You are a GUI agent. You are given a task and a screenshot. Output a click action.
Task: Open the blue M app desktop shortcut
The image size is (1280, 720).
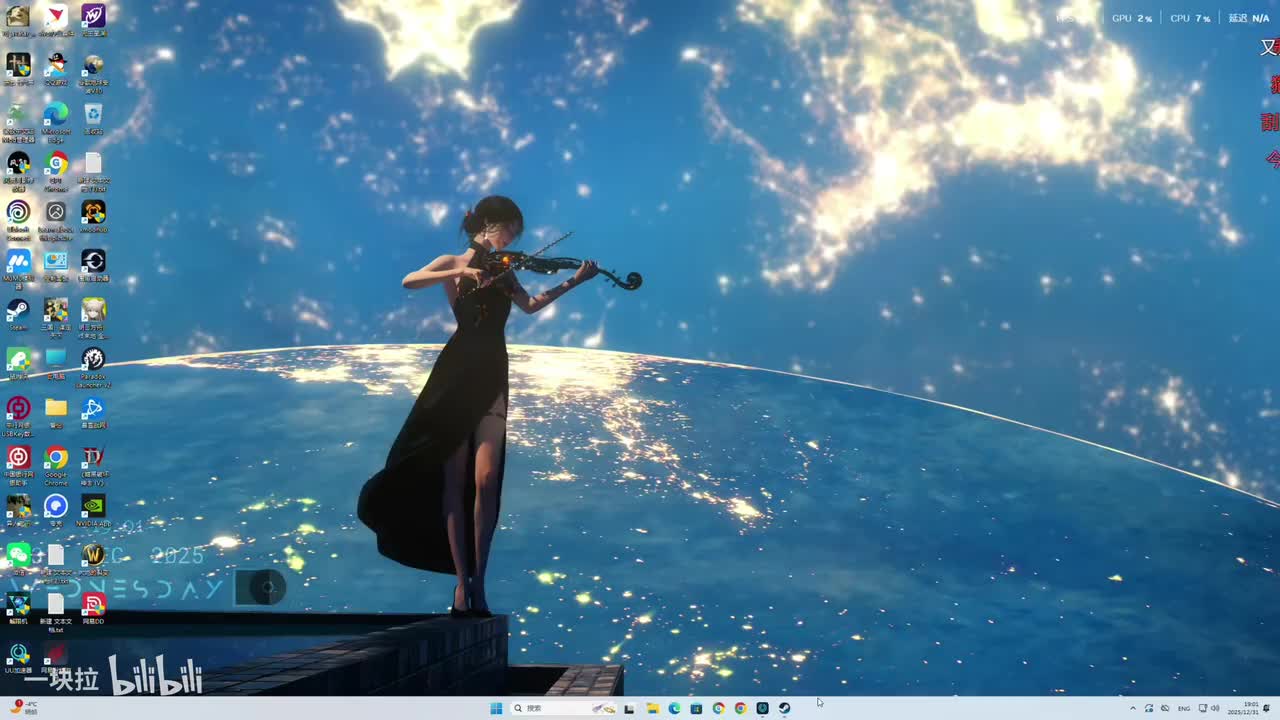click(18, 268)
